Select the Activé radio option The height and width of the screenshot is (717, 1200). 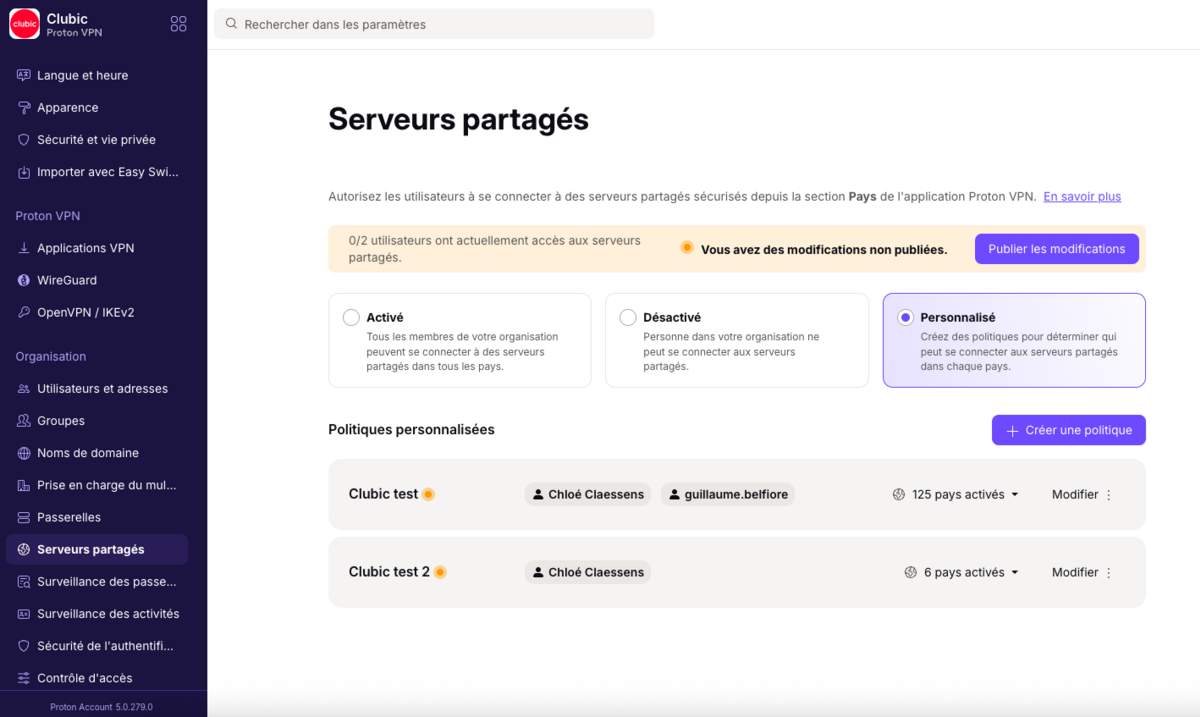click(351, 317)
